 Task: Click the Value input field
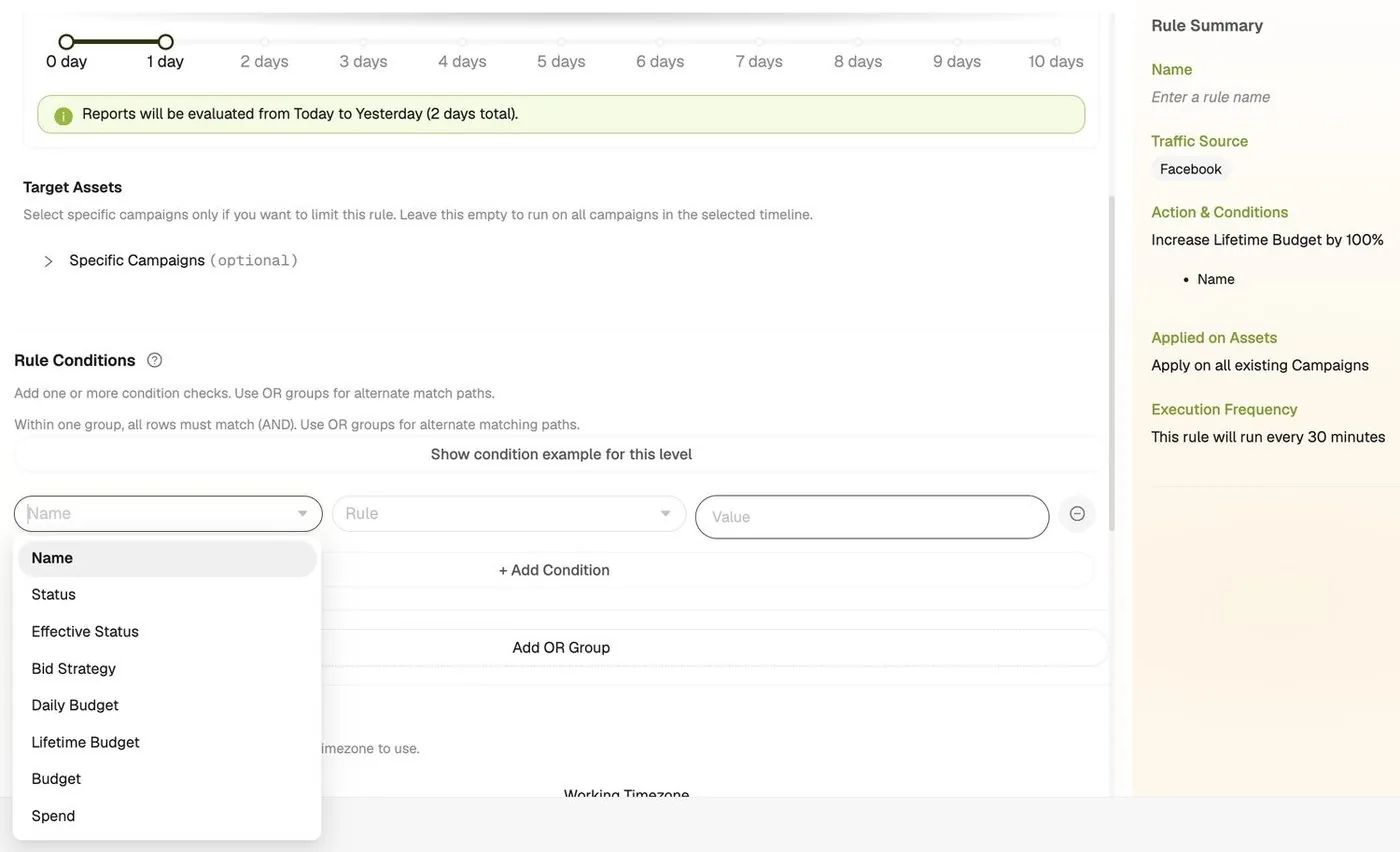pos(872,517)
